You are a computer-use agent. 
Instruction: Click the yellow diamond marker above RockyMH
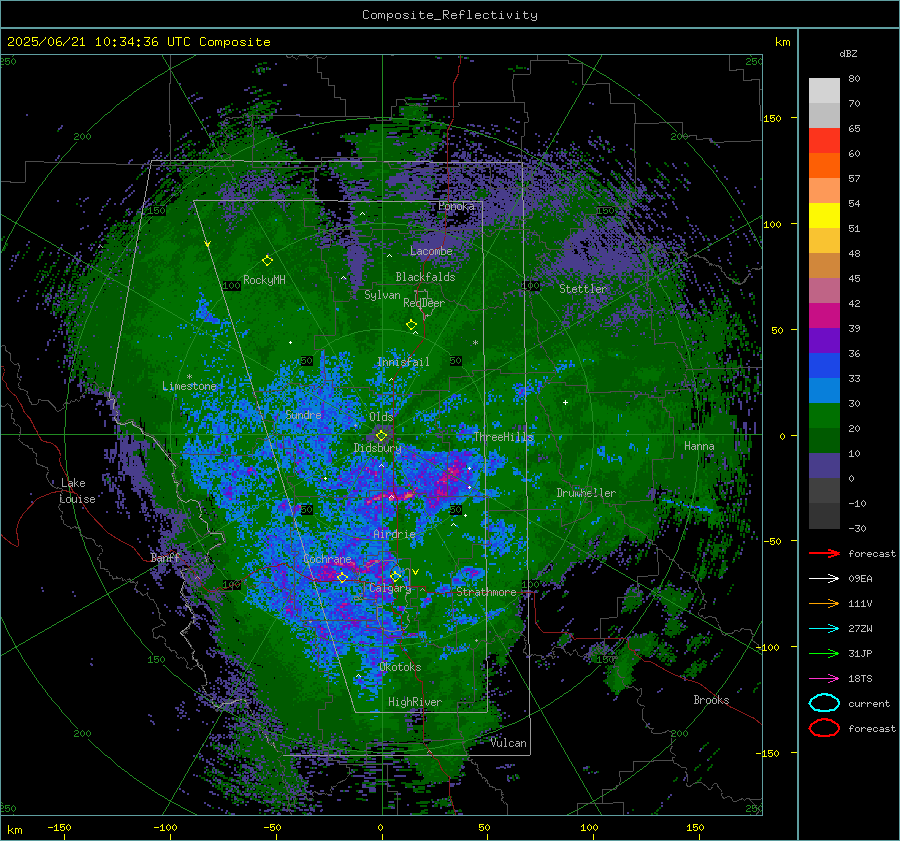click(267, 261)
